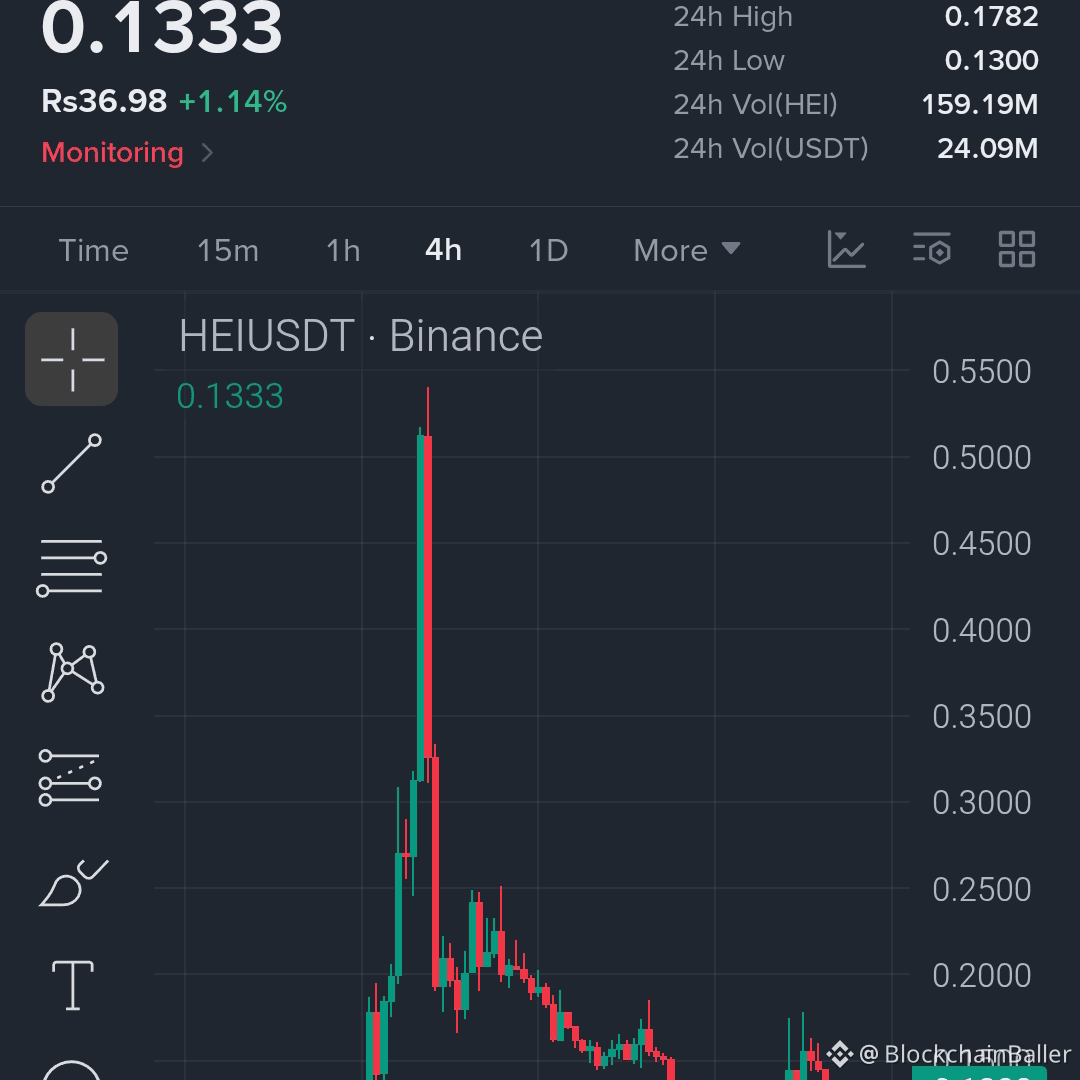Click the 0.2500 price axis label
Viewport: 1080px width, 1080px height.
982,890
